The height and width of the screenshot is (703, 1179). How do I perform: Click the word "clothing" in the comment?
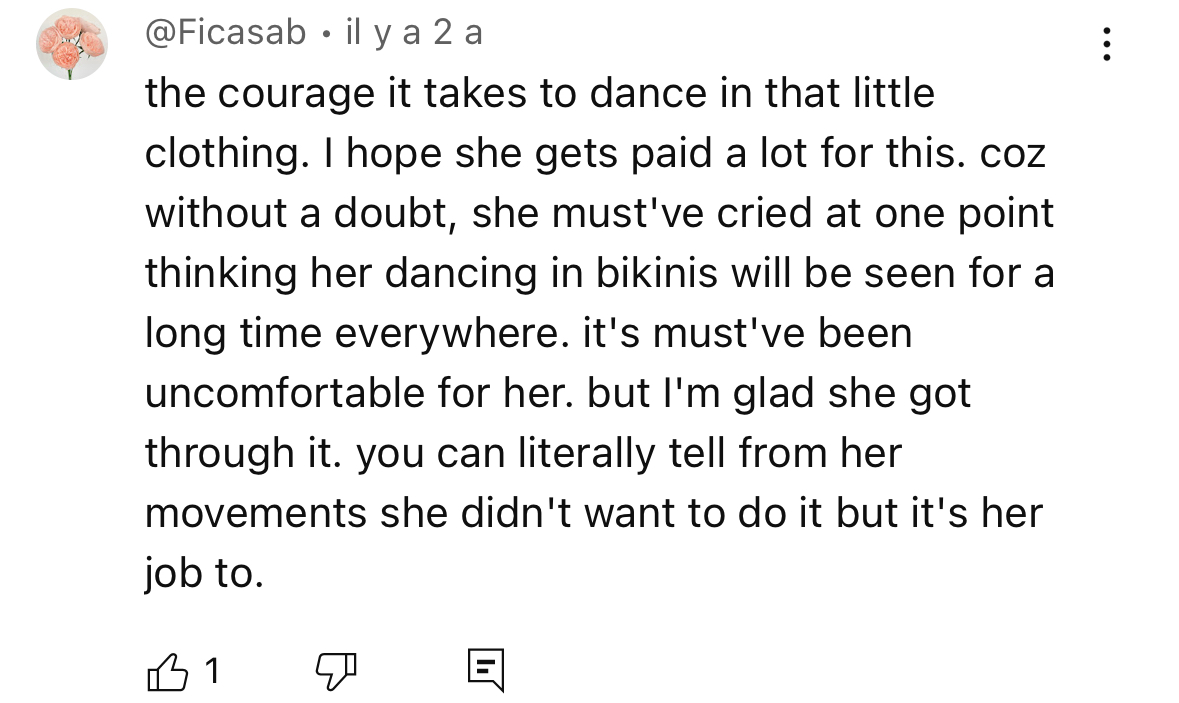click(217, 153)
